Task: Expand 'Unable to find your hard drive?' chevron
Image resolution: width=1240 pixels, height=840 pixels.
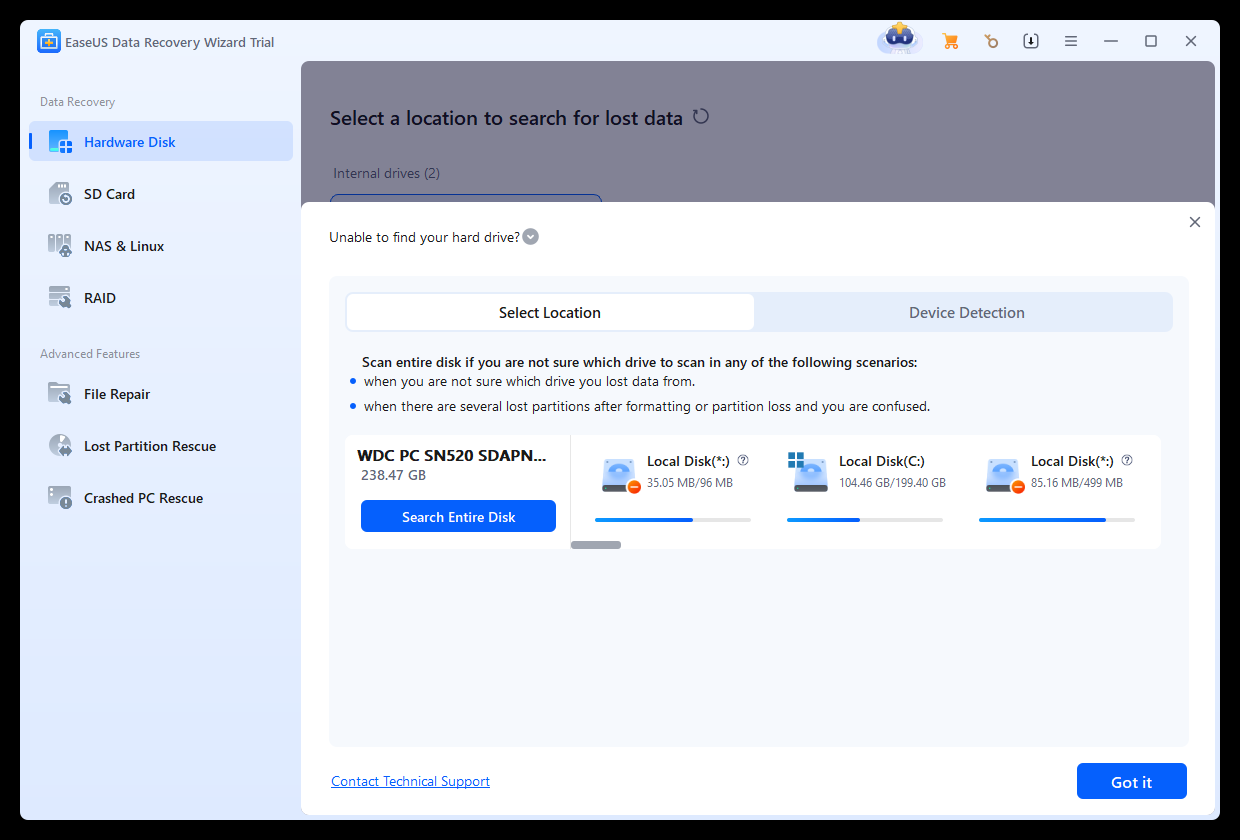Action: 531,237
